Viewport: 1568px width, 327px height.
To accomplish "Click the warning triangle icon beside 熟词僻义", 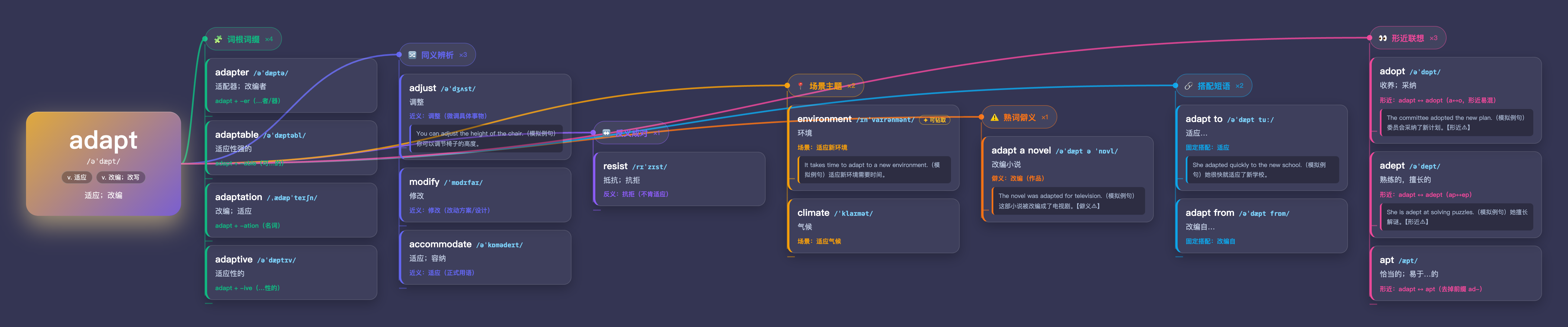I will 995,117.
